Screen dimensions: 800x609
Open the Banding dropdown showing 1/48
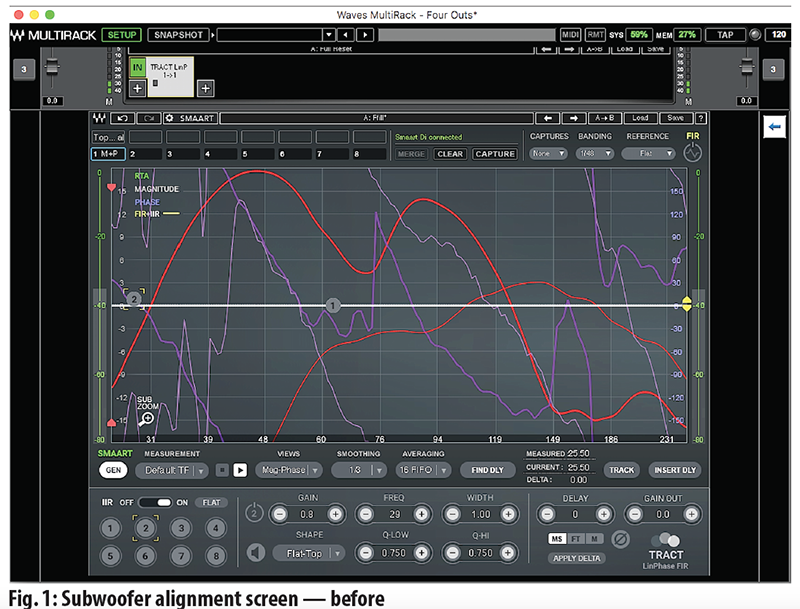point(595,153)
